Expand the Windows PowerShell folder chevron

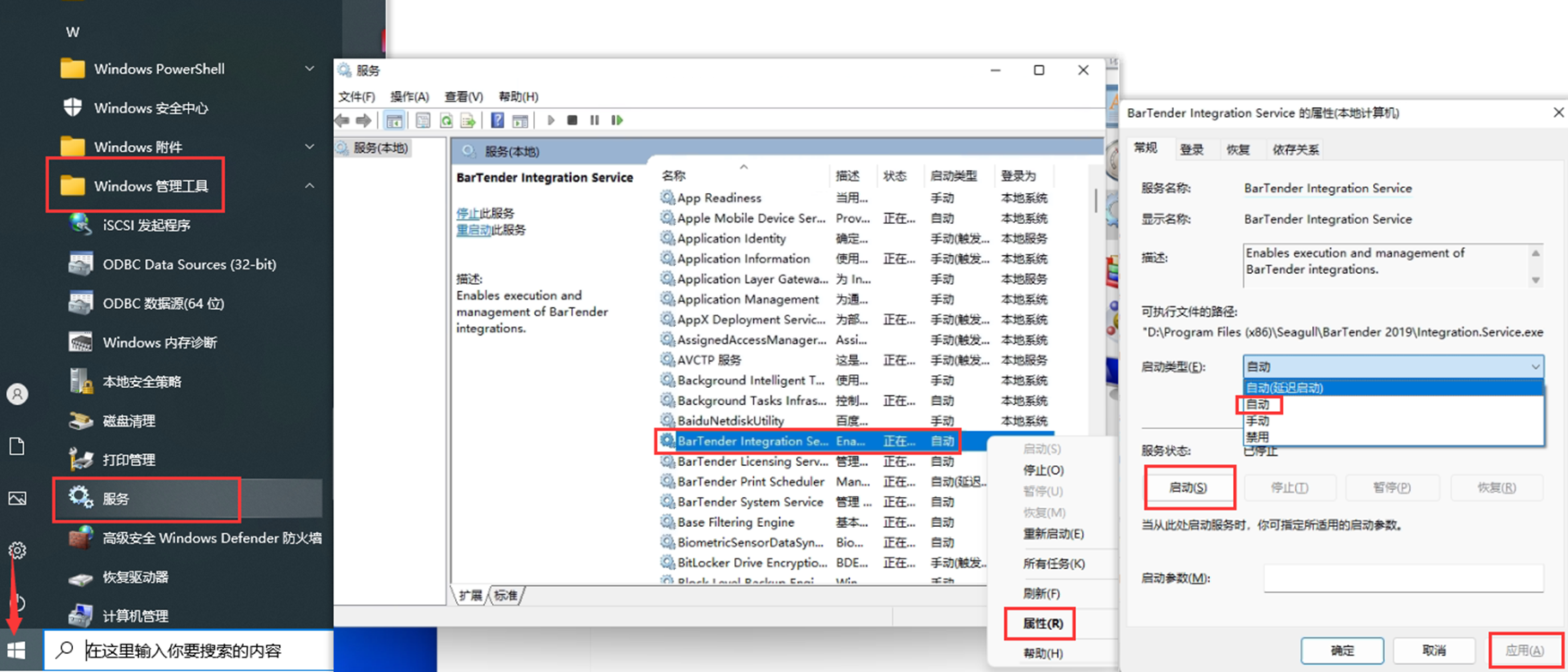tap(309, 69)
